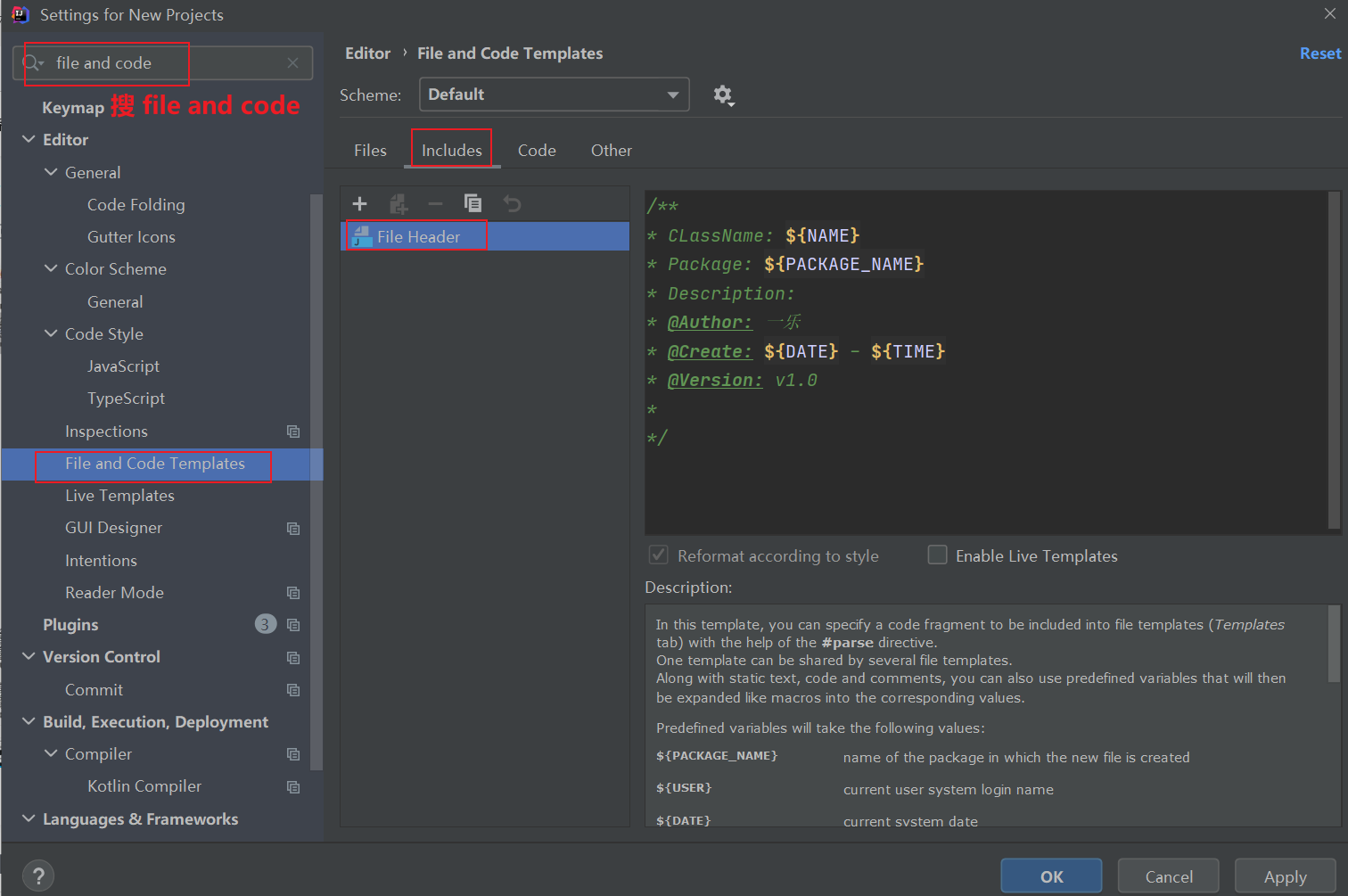
Task: Open Reader Mode settings
Action: click(114, 593)
